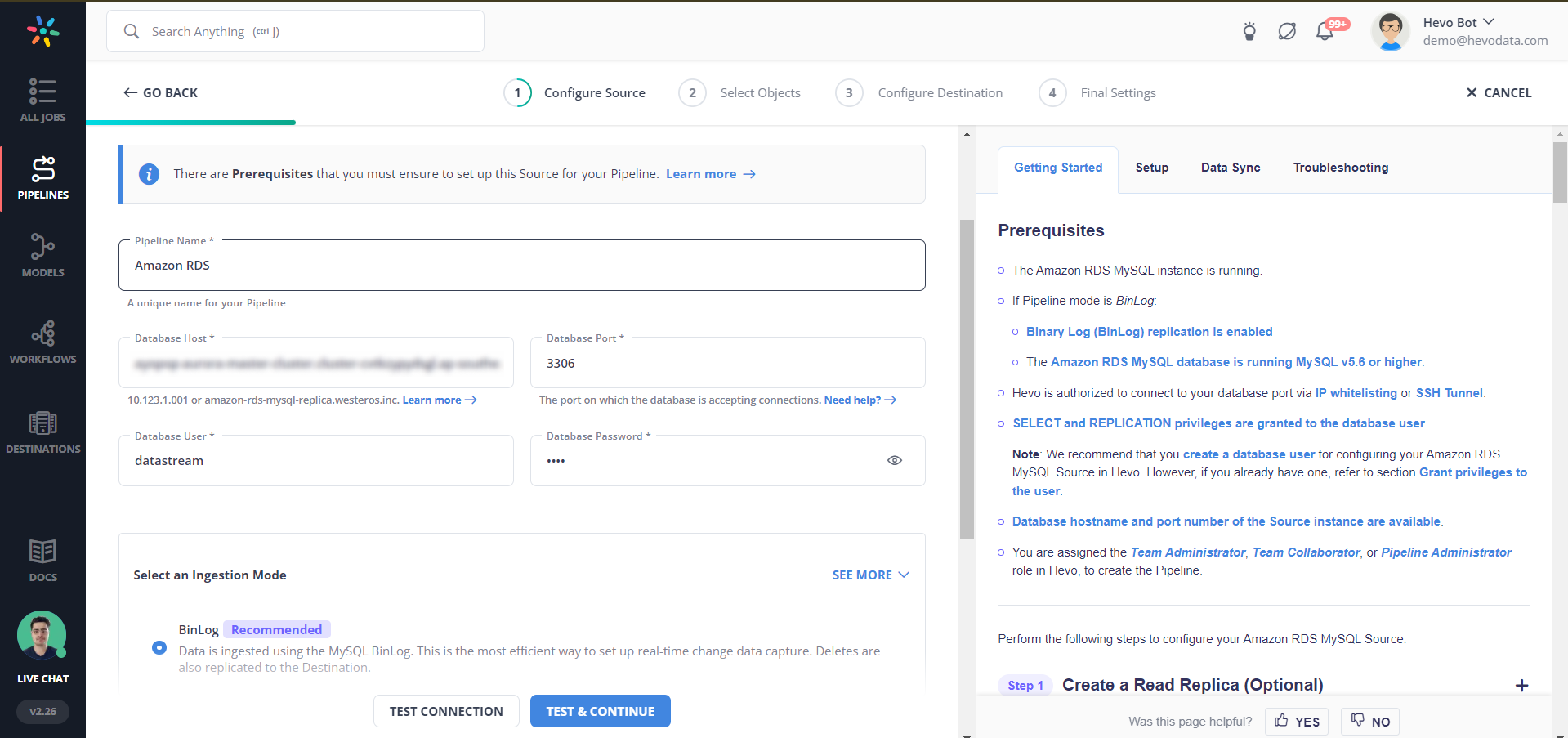Image resolution: width=1568 pixels, height=738 pixels.
Task: Switch to Setup tab
Action: click(x=1152, y=168)
